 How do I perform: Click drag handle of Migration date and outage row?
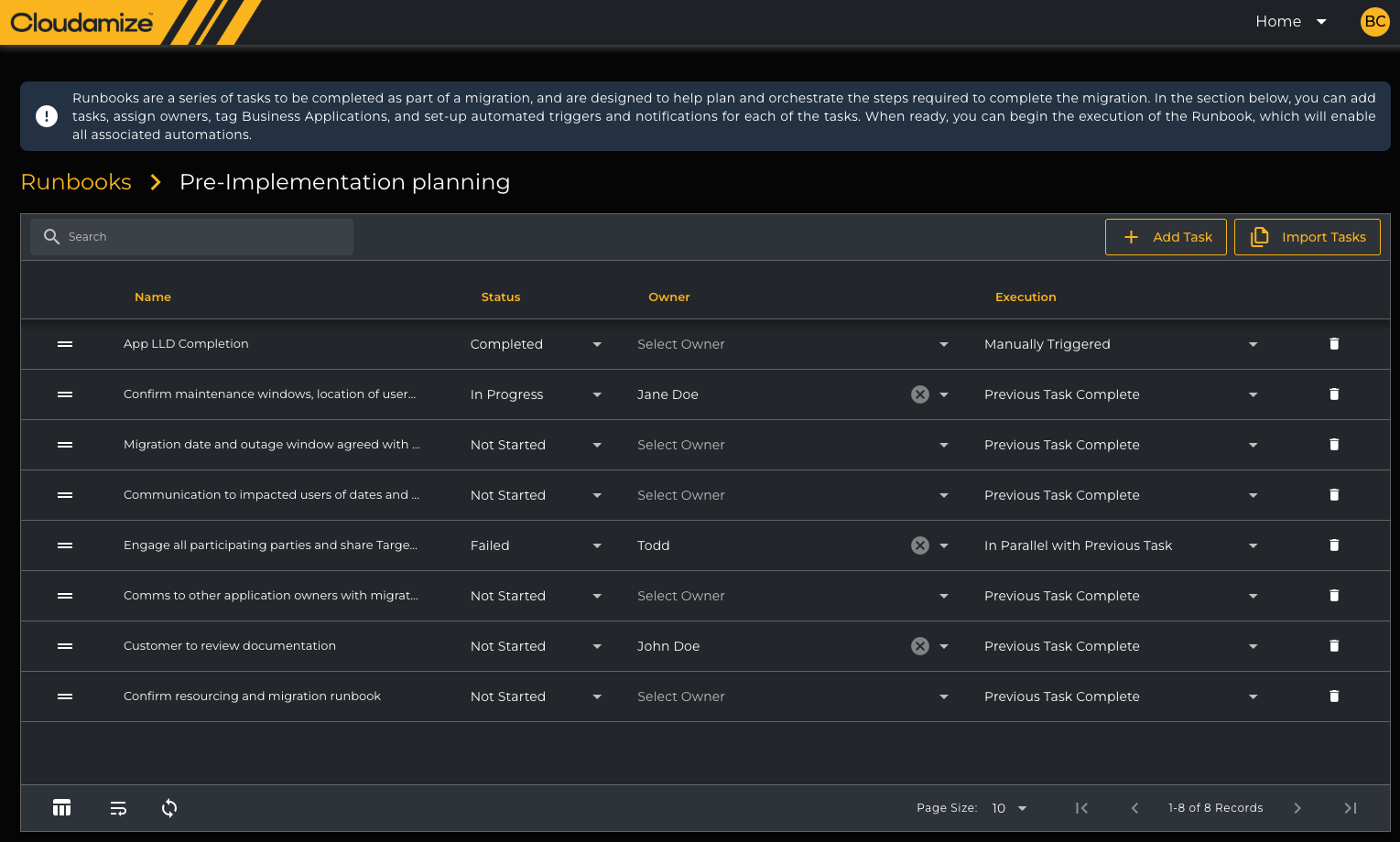coord(65,445)
